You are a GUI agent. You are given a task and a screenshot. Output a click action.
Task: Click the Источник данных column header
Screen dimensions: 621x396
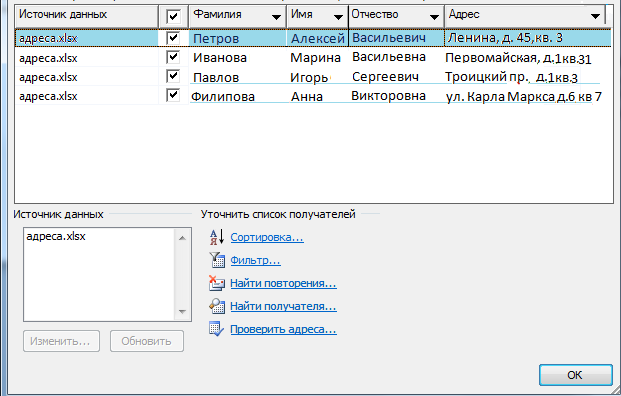86,16
